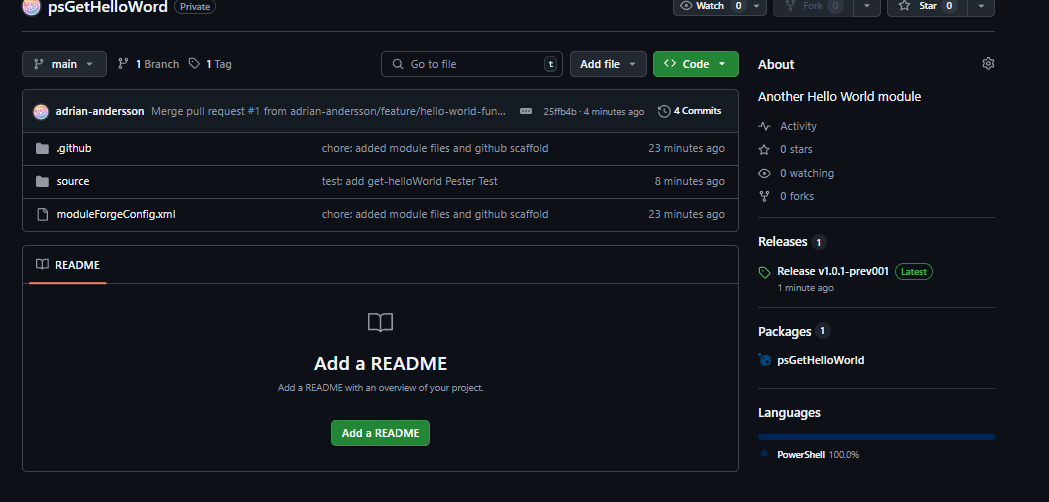Open the green Code dropdown

point(696,64)
